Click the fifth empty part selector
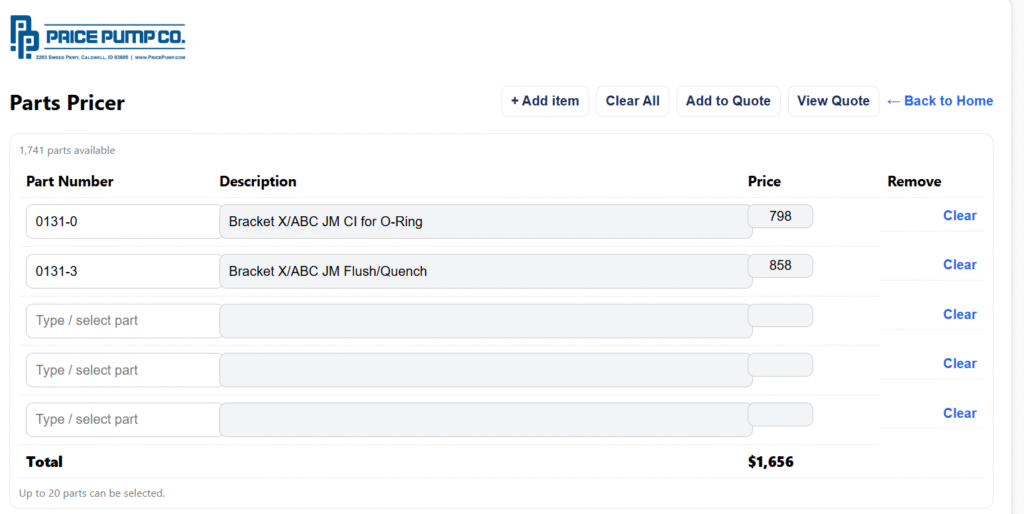 tap(123, 419)
